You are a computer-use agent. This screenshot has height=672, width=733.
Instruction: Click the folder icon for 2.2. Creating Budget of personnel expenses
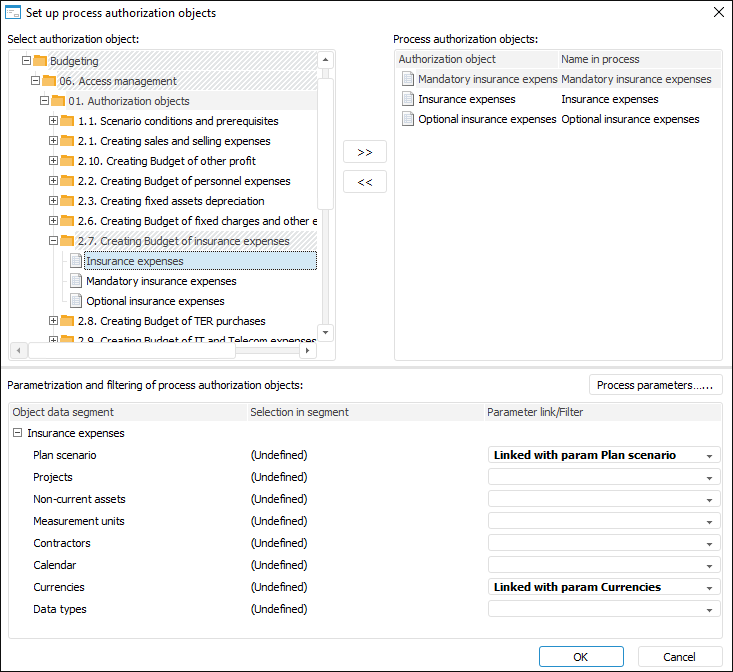coord(67,181)
